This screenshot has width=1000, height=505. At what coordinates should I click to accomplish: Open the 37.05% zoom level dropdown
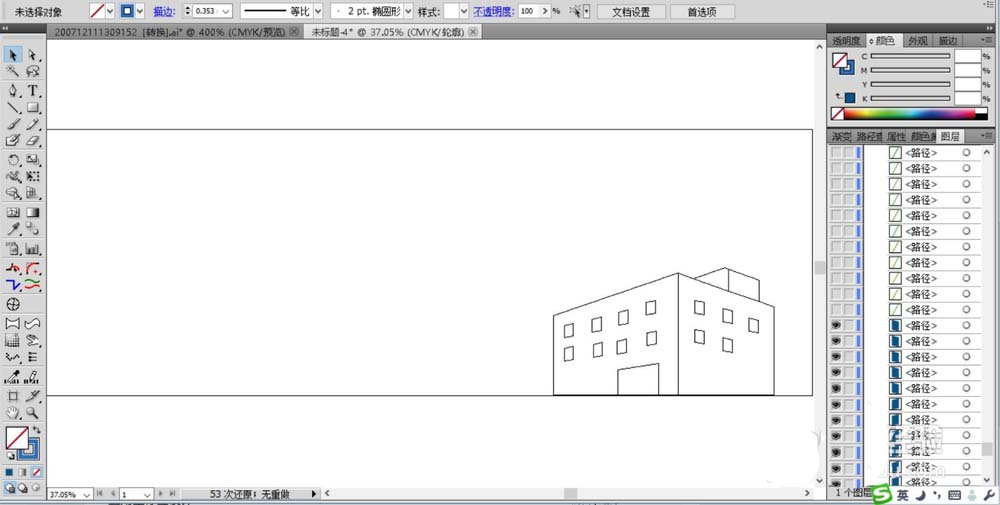[87, 494]
